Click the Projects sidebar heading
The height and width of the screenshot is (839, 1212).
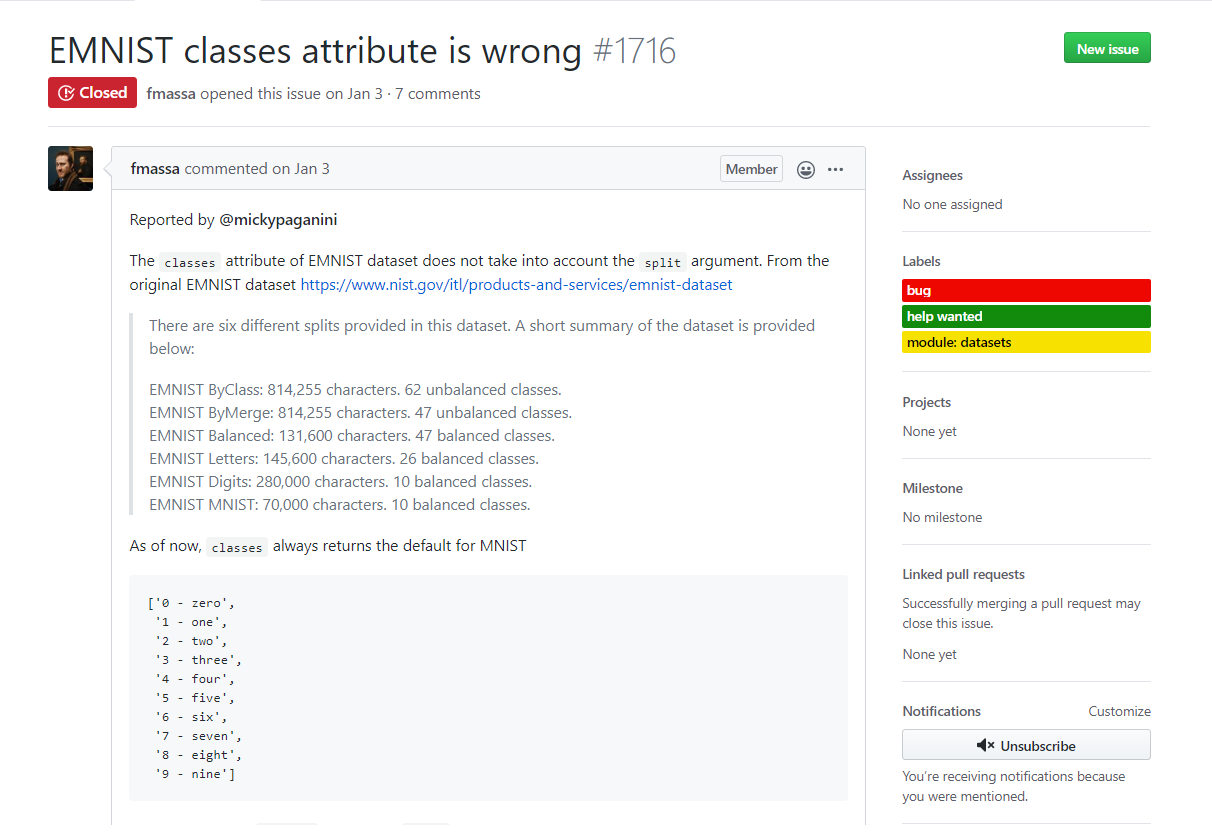click(926, 403)
